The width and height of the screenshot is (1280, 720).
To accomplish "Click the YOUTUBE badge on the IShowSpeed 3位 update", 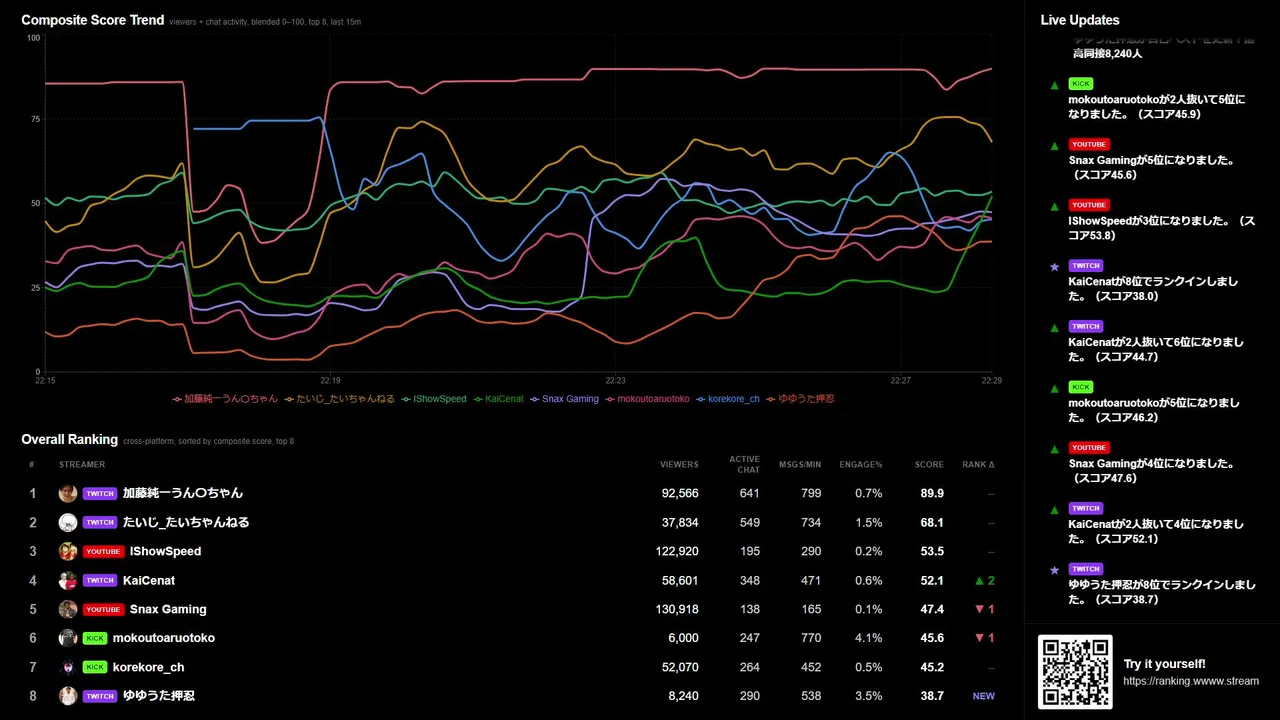I will coord(1089,205).
